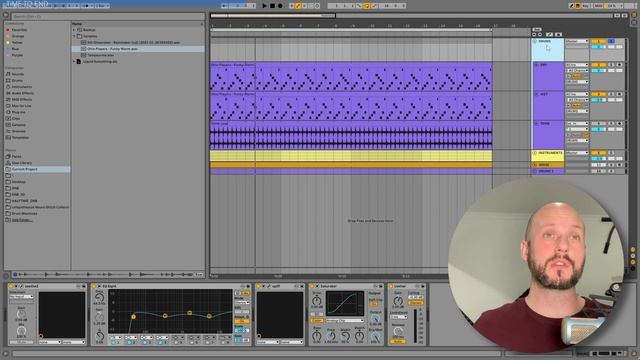Open the Clips browser category
The height and width of the screenshot is (360, 640).
16,118
